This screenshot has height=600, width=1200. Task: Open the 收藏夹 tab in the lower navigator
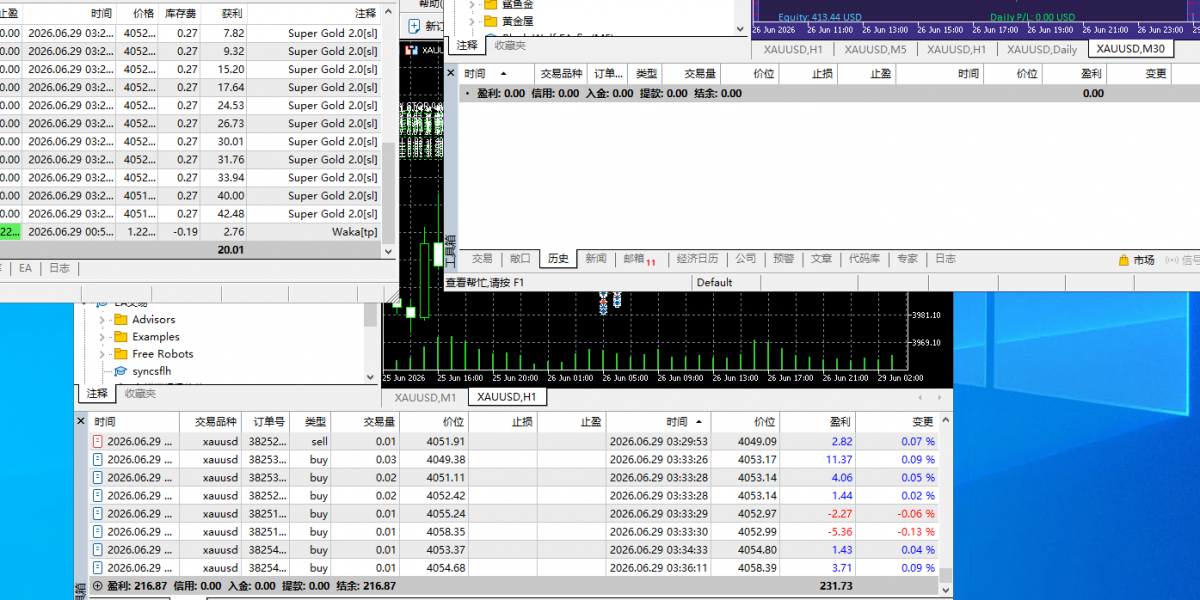[139, 393]
